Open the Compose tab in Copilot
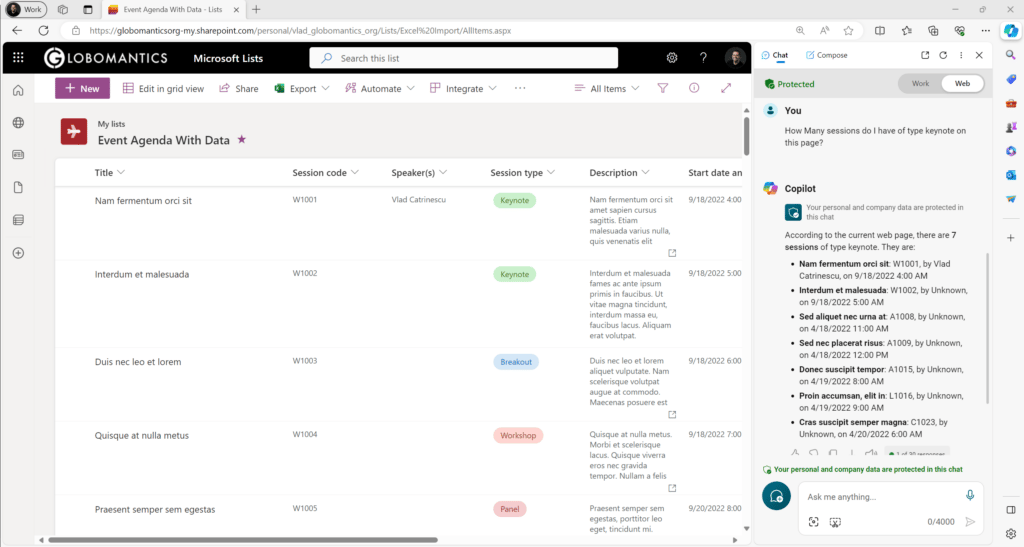The width and height of the screenshot is (1024, 547). (x=826, y=55)
